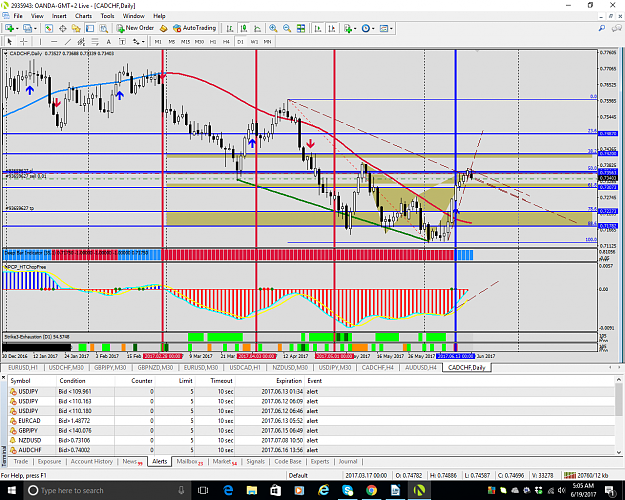Switch to the CADCHF,H4 chart tab
Image resolution: width=625 pixels, height=500 pixels.
(377, 368)
